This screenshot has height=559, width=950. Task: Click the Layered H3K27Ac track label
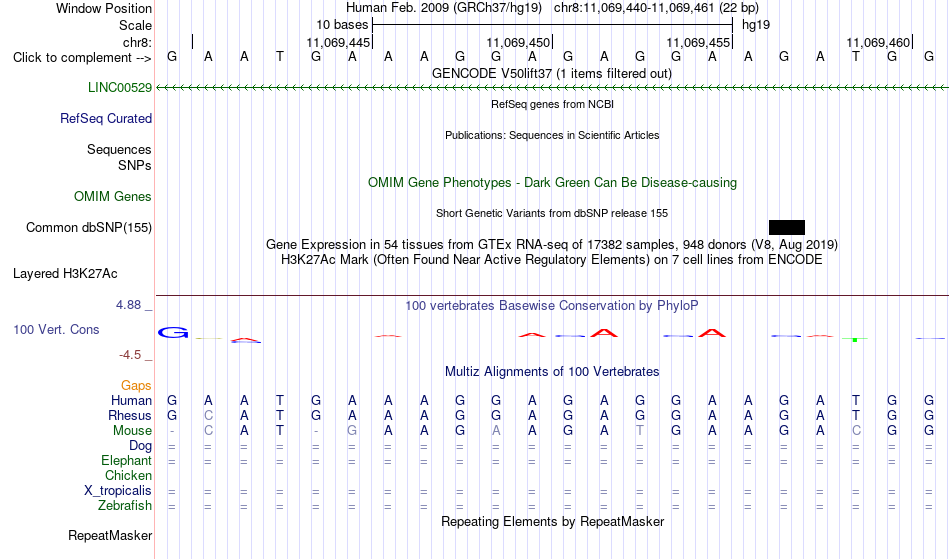point(65,273)
